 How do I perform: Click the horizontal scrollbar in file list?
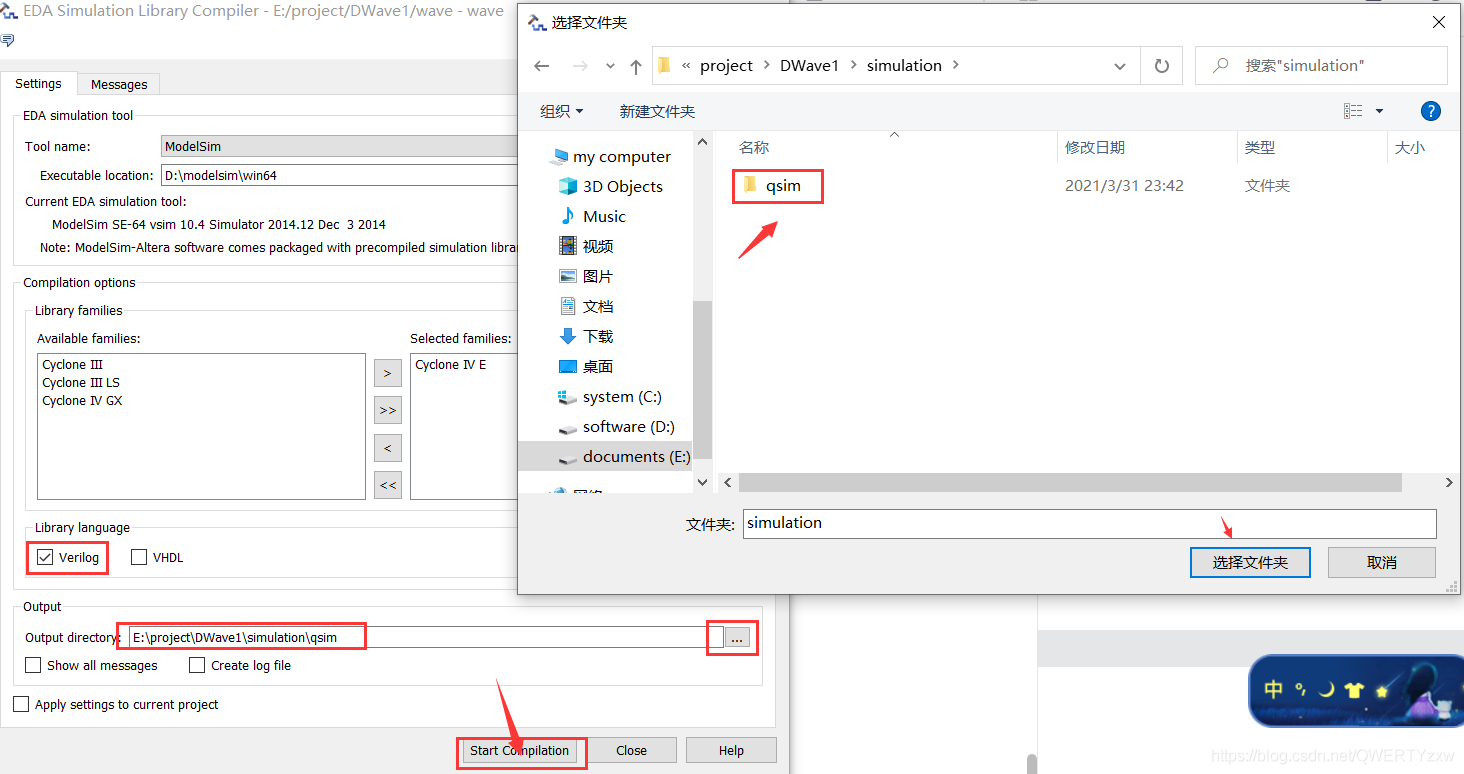(x=1070, y=483)
